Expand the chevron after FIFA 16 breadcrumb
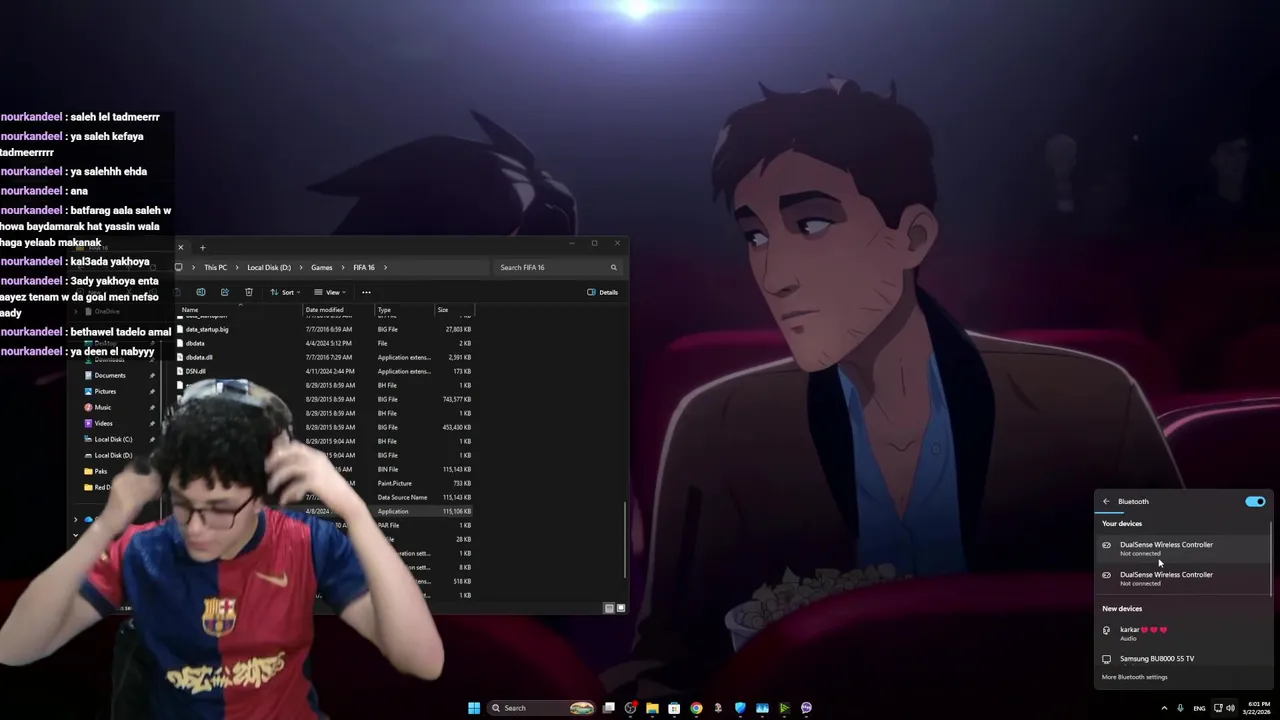Viewport: 1280px width, 720px height. click(385, 267)
